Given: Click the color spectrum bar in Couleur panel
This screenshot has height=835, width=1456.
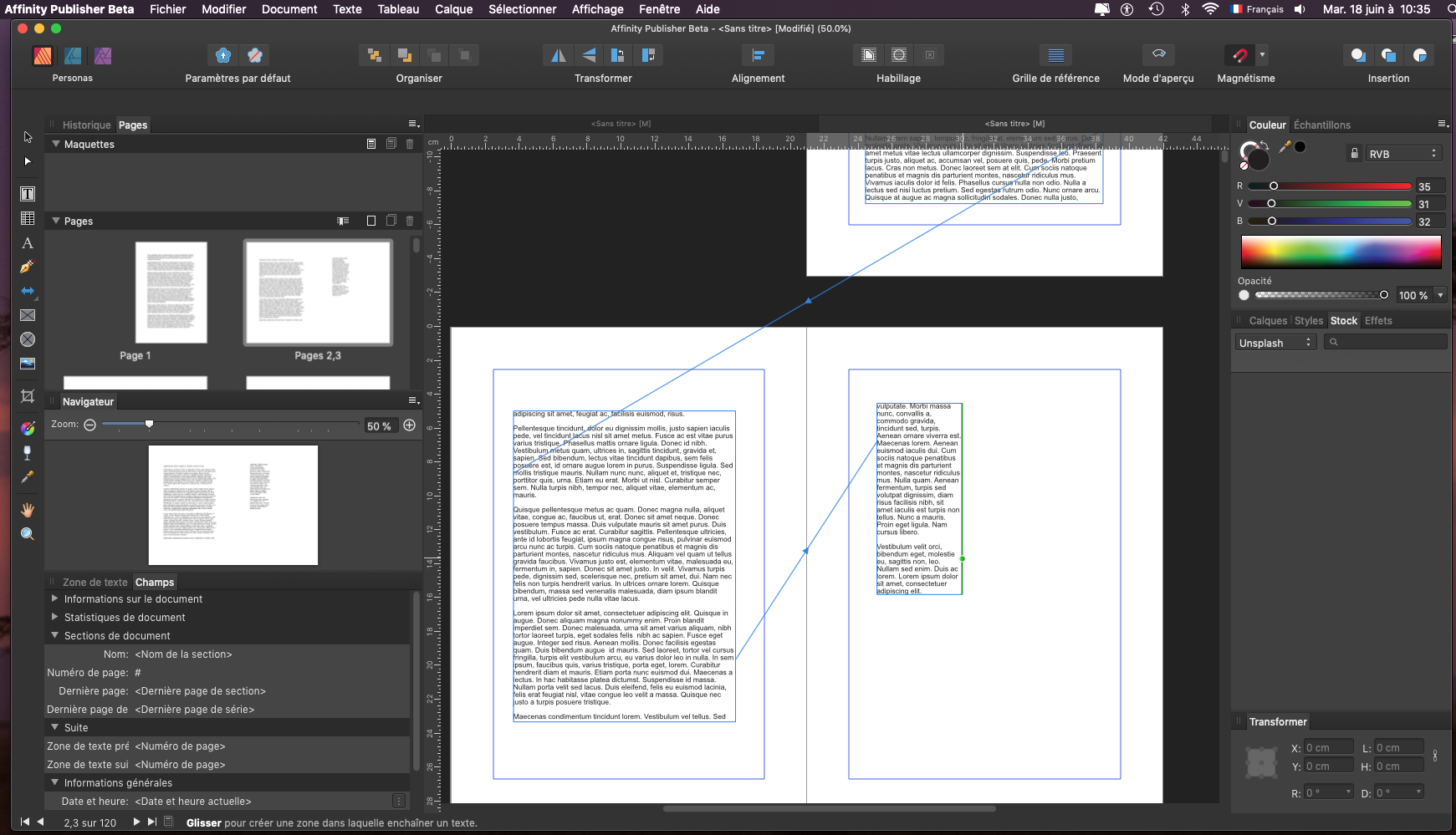Looking at the screenshot, I should 1341,252.
